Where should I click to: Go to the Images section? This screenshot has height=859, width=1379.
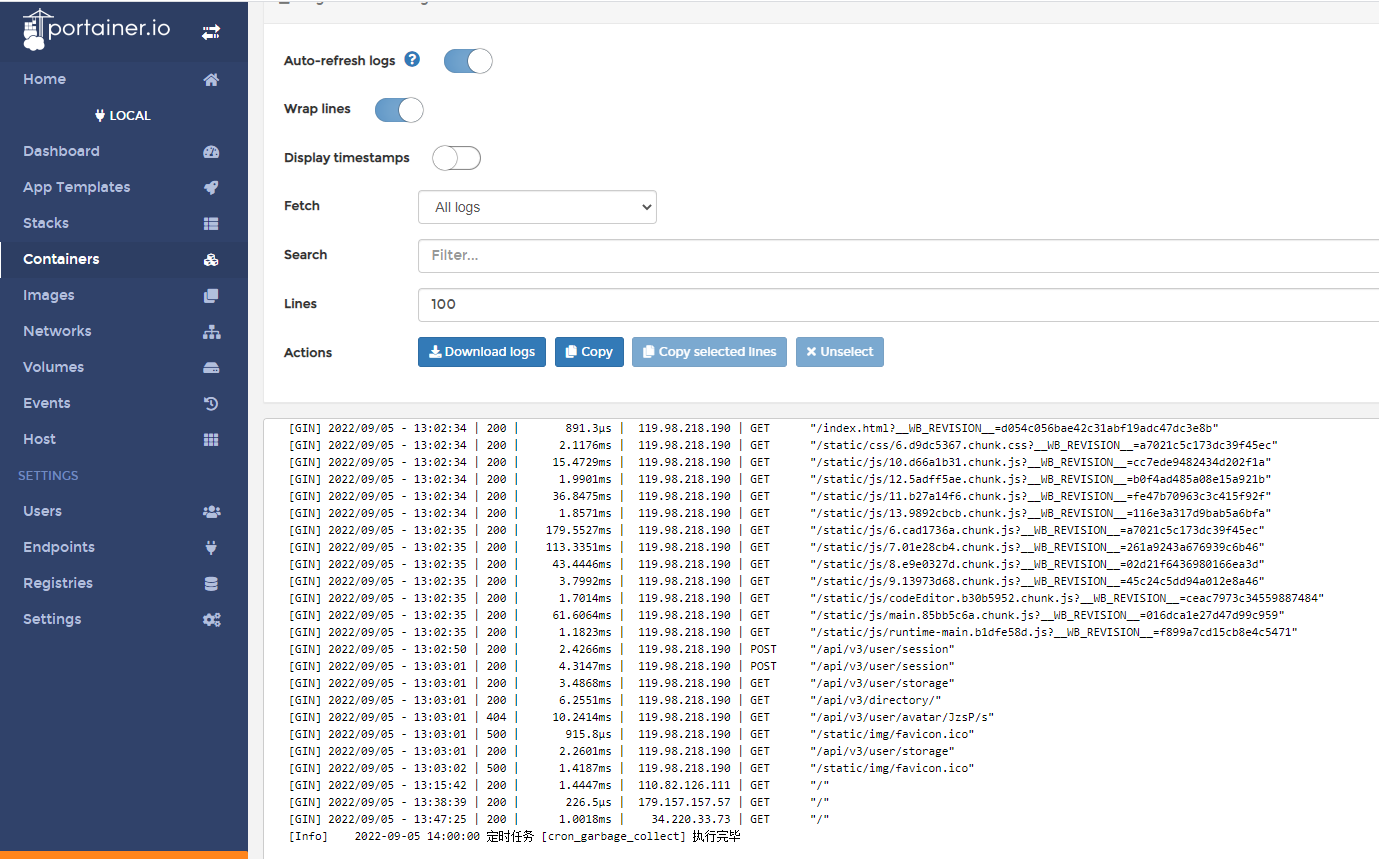(x=49, y=295)
